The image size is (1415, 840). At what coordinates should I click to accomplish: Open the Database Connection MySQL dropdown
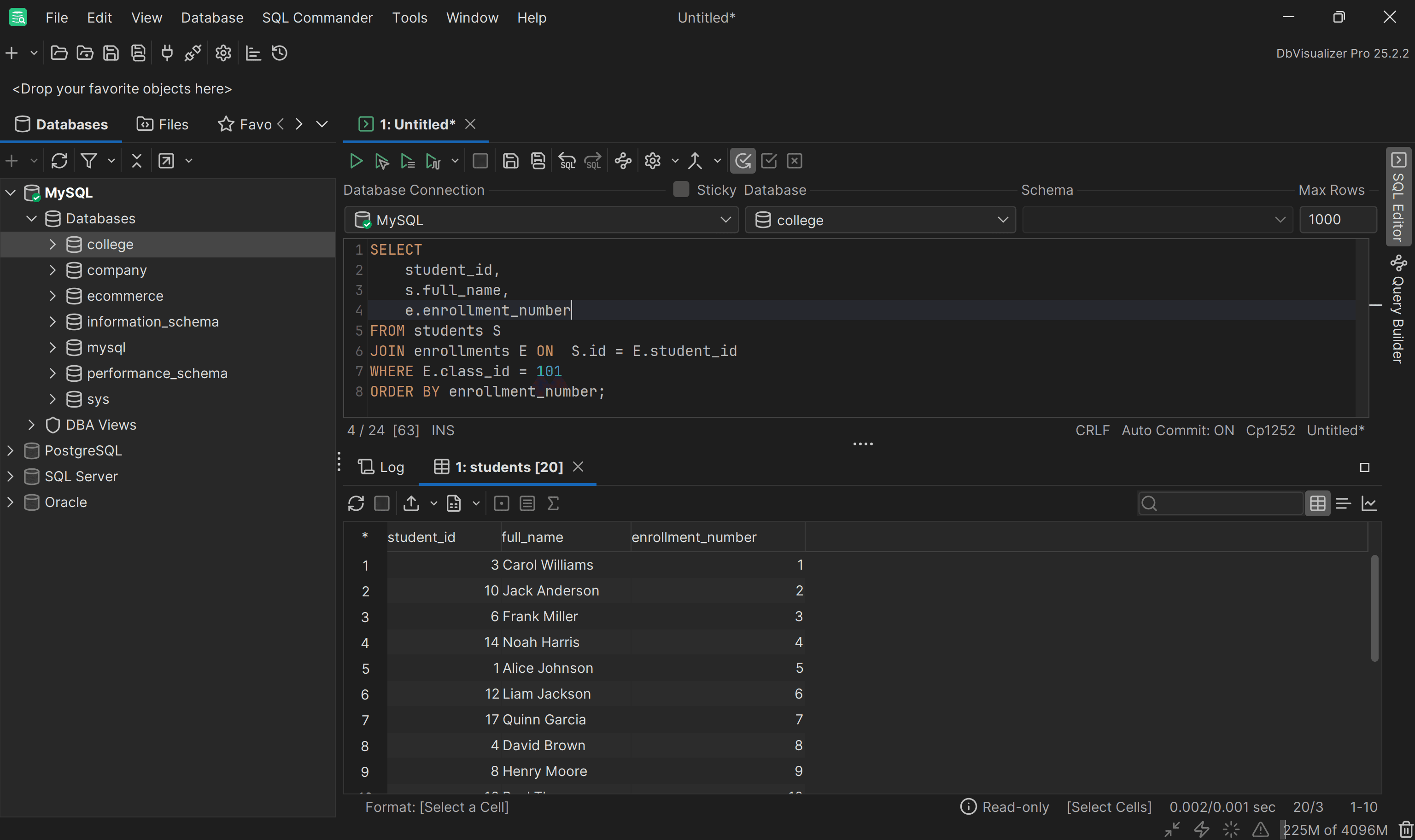pyautogui.click(x=541, y=220)
